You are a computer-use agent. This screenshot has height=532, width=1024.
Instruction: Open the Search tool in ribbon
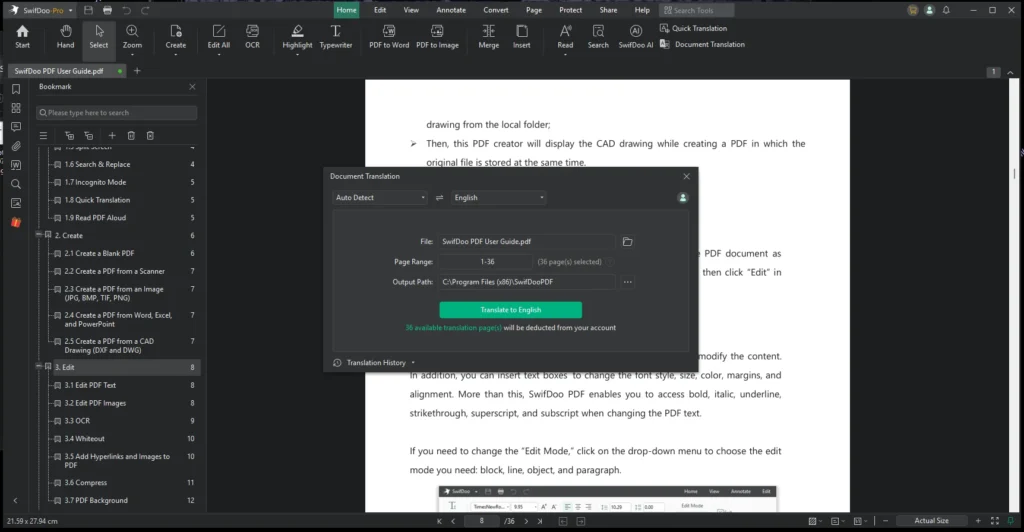click(598, 37)
